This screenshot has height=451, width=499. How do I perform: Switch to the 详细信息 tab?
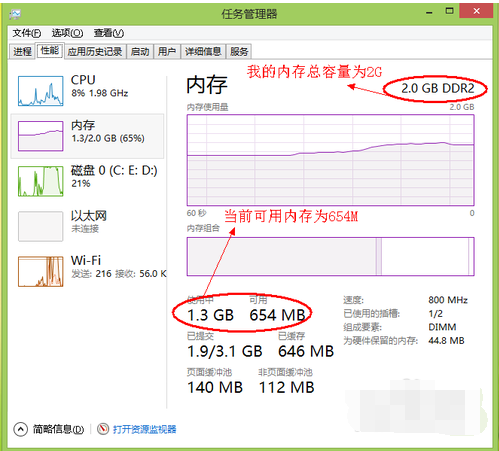click(203, 51)
